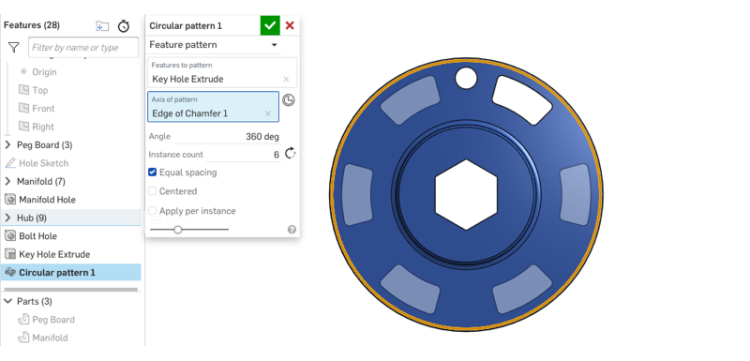
Task: Click the Circular pattern 1 feature icon
Action: (10, 273)
